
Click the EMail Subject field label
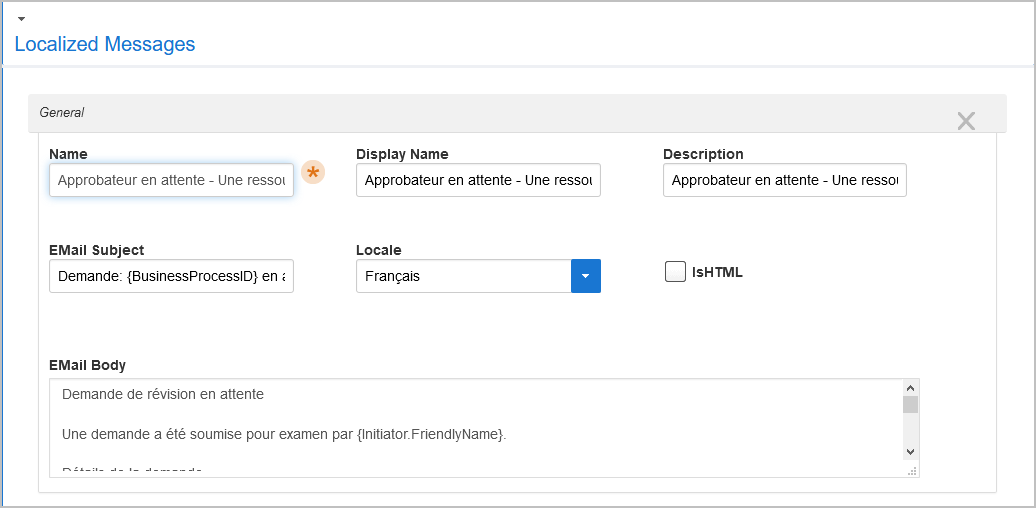96,250
